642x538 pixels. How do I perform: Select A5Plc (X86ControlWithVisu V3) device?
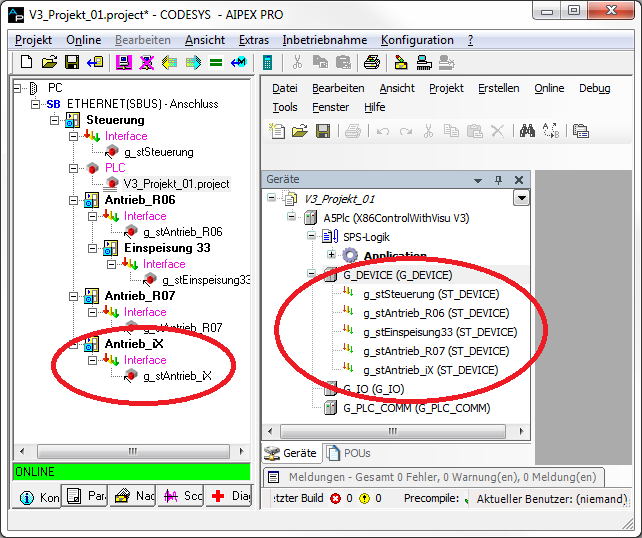(396, 218)
